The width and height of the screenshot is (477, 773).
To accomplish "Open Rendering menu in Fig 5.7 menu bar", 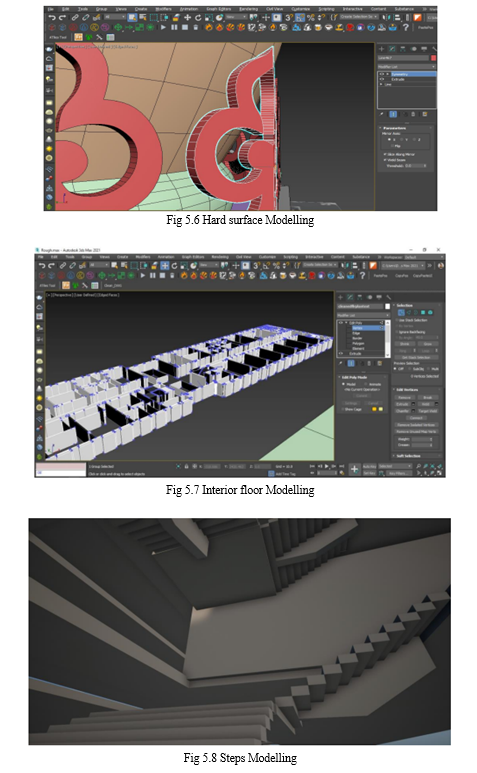I will (x=220, y=257).
